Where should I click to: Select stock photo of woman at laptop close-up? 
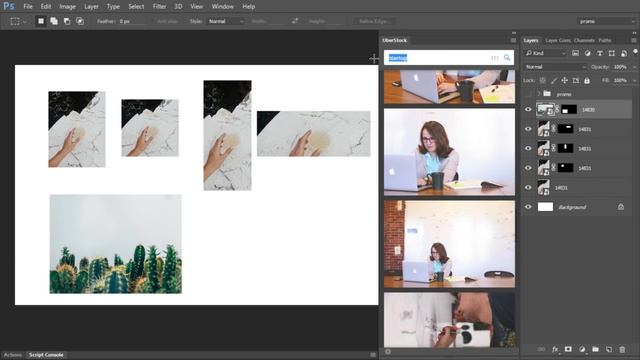[449, 152]
